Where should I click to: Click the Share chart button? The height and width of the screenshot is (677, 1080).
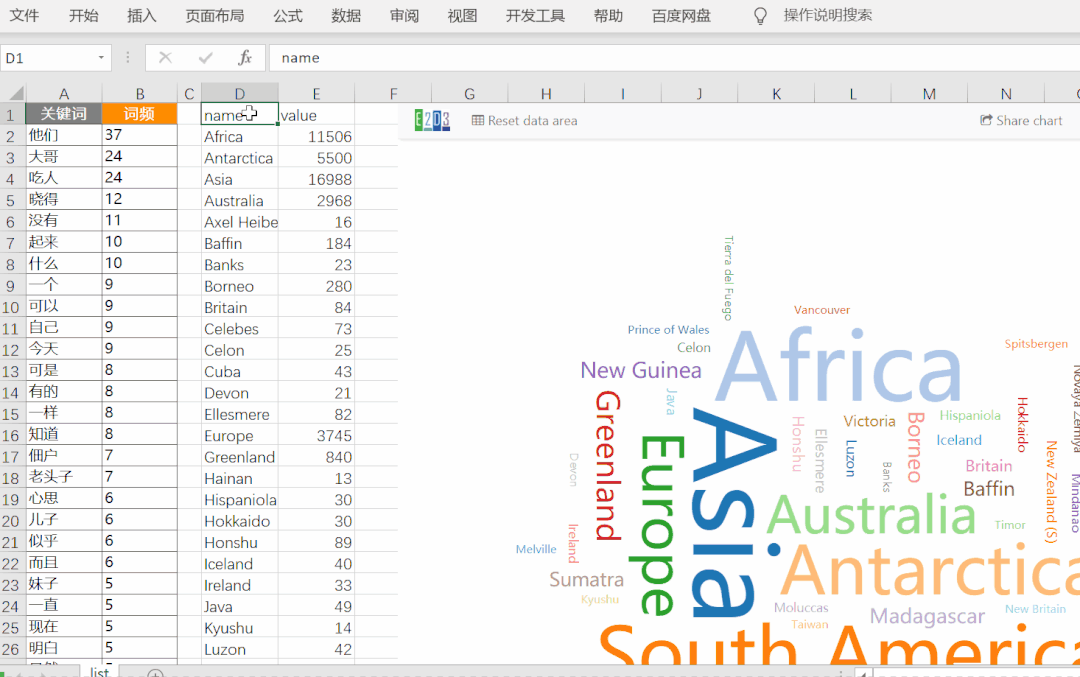pos(1021,121)
